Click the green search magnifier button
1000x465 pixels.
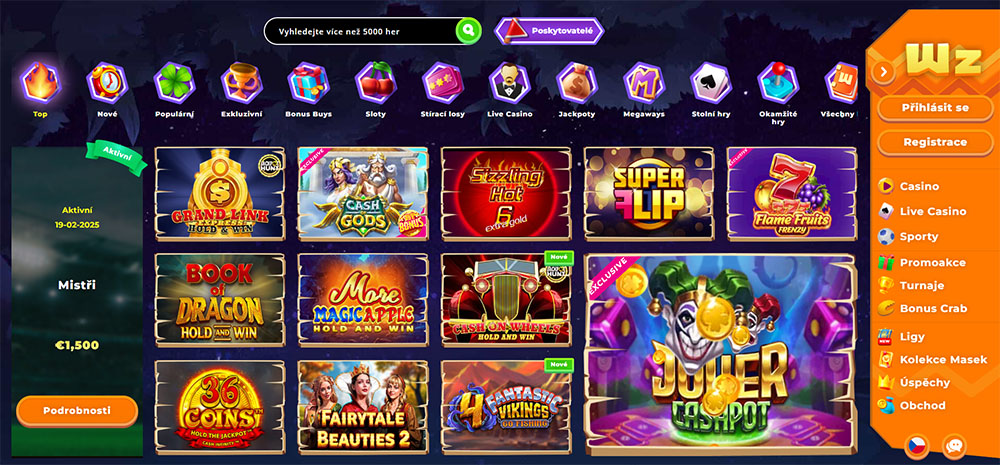(x=468, y=30)
